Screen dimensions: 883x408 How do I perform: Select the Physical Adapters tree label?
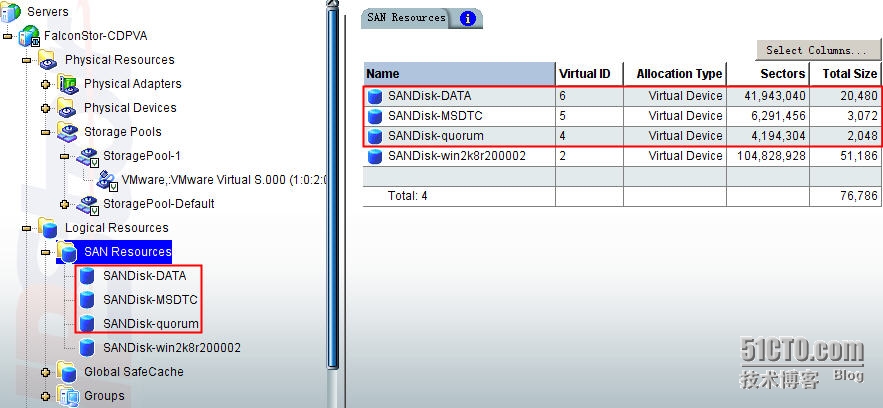132,84
